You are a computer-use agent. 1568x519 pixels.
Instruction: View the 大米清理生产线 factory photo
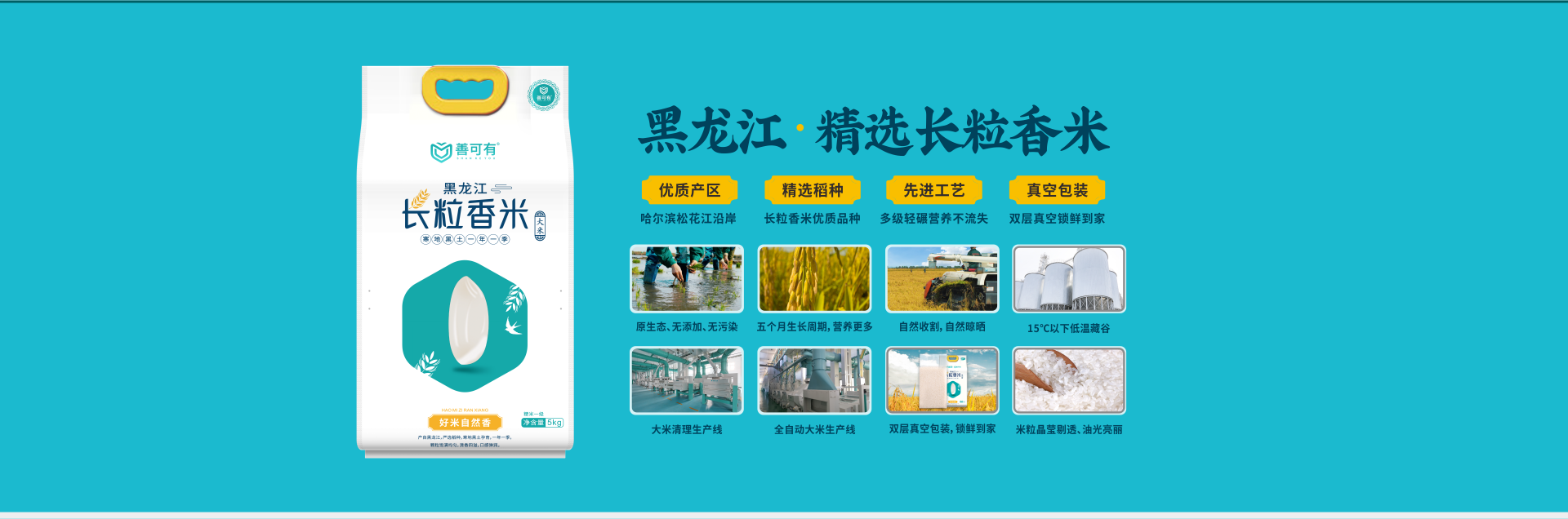click(687, 380)
